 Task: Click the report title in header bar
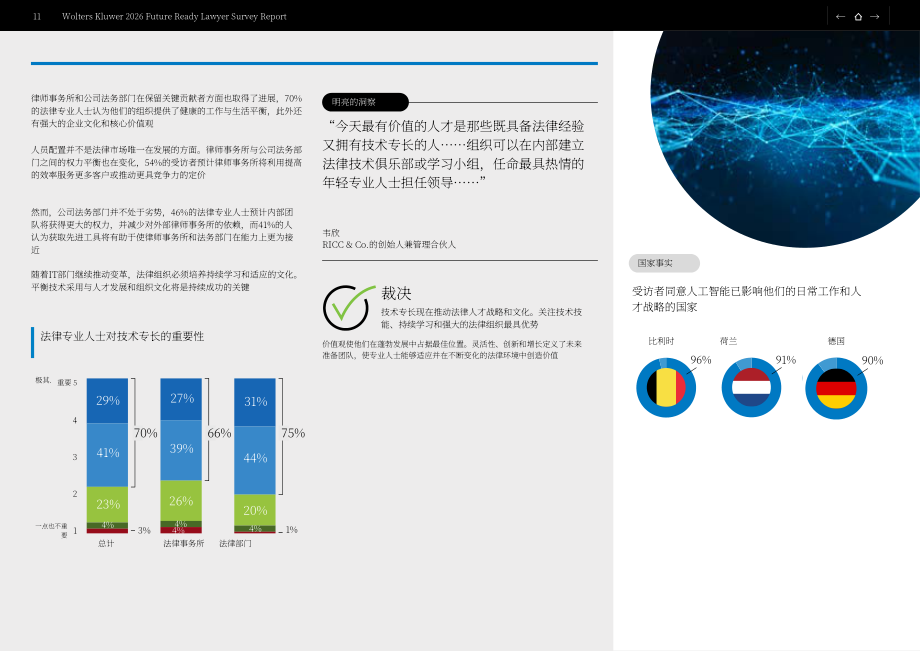pos(174,16)
